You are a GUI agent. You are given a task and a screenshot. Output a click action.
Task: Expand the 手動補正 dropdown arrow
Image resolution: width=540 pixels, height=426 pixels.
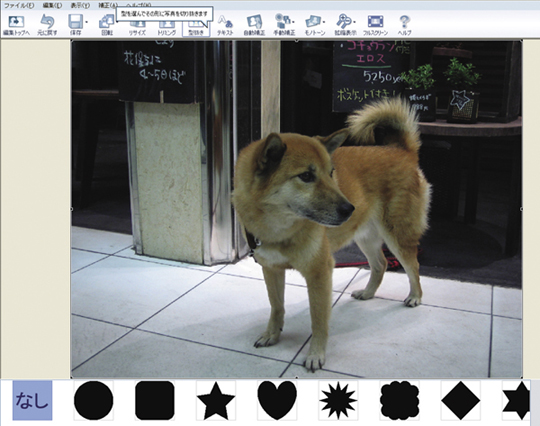pos(293,22)
